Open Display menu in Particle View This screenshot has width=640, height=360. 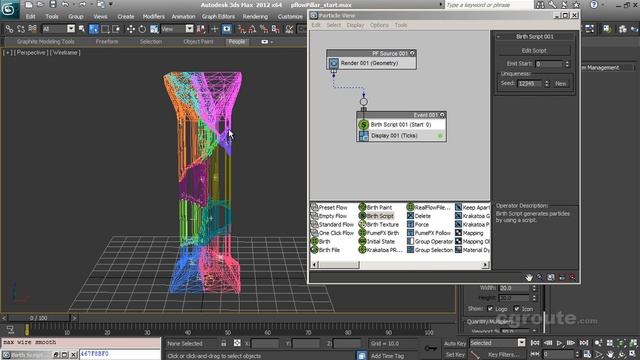coord(355,25)
